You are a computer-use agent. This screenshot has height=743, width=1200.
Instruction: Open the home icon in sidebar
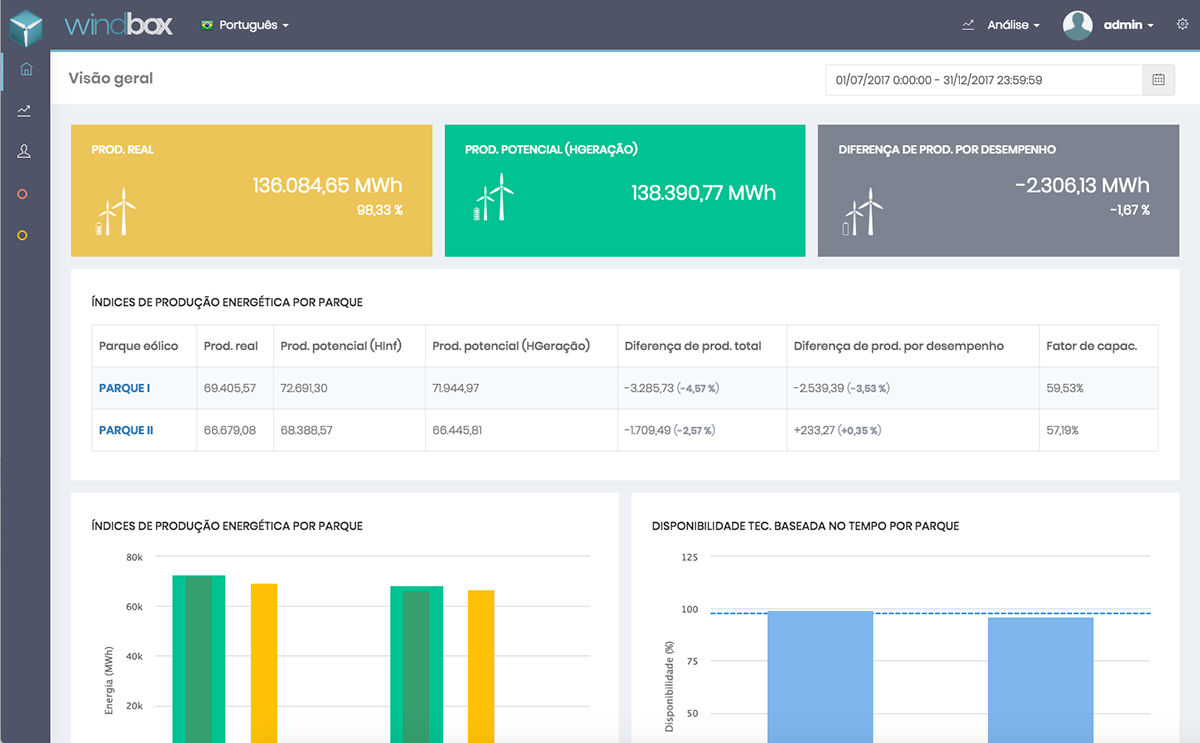tap(25, 69)
